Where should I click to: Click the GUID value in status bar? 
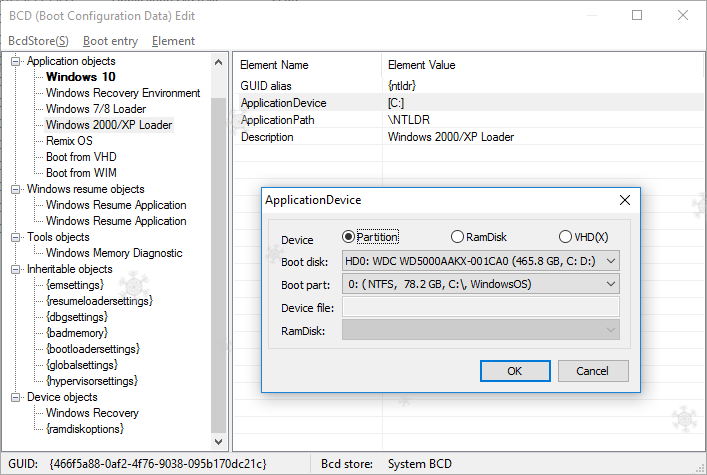(158, 464)
